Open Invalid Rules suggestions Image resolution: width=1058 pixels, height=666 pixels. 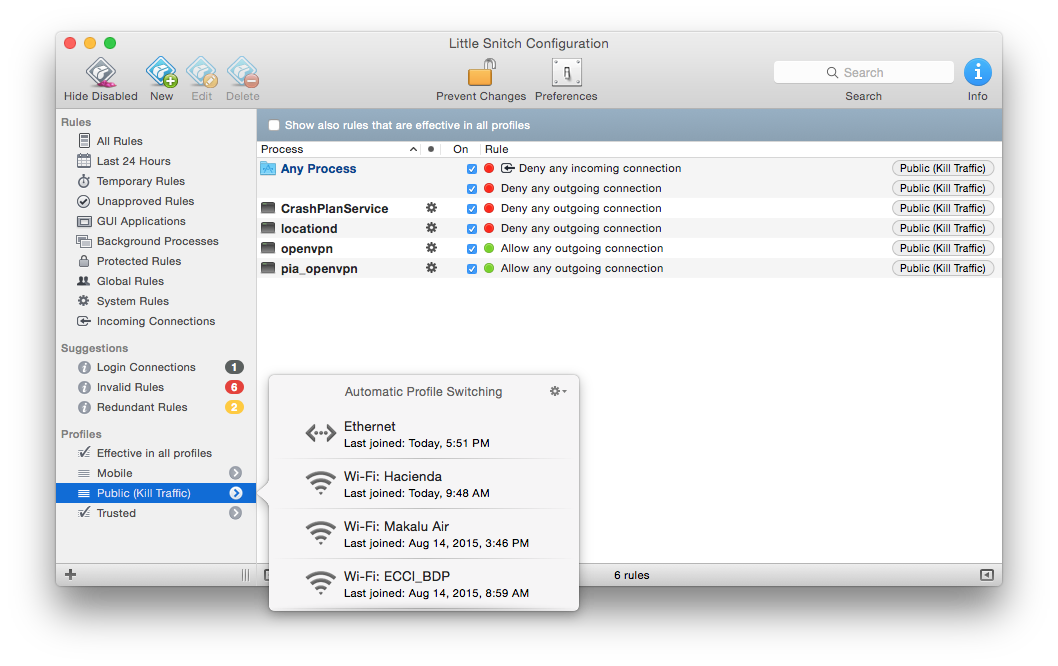[130, 387]
